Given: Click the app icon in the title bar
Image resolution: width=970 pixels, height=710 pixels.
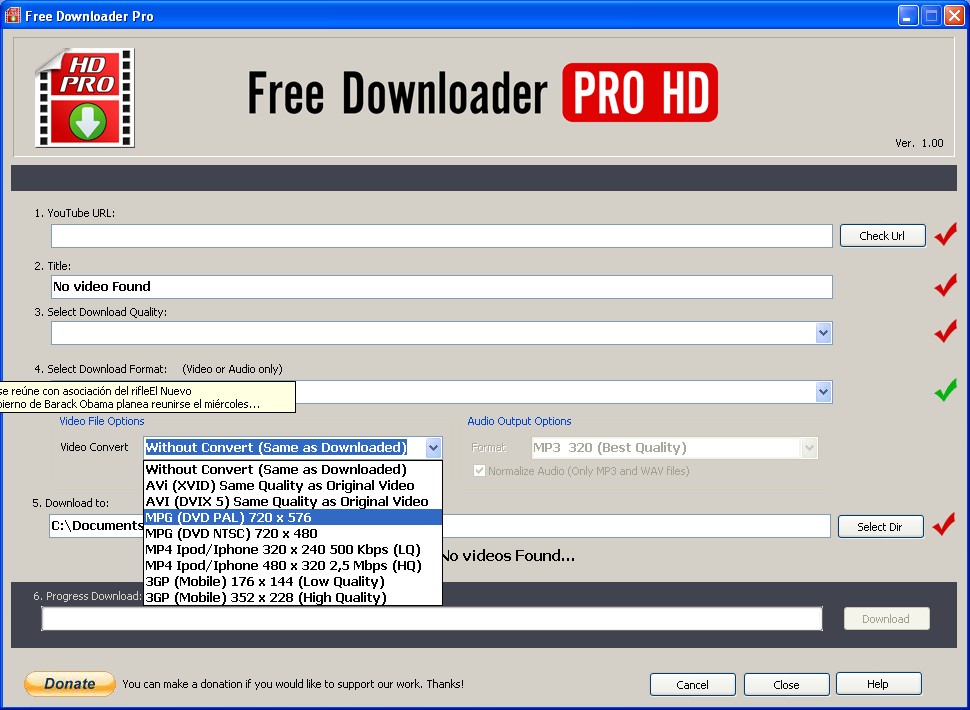Looking at the screenshot, I should point(12,15).
